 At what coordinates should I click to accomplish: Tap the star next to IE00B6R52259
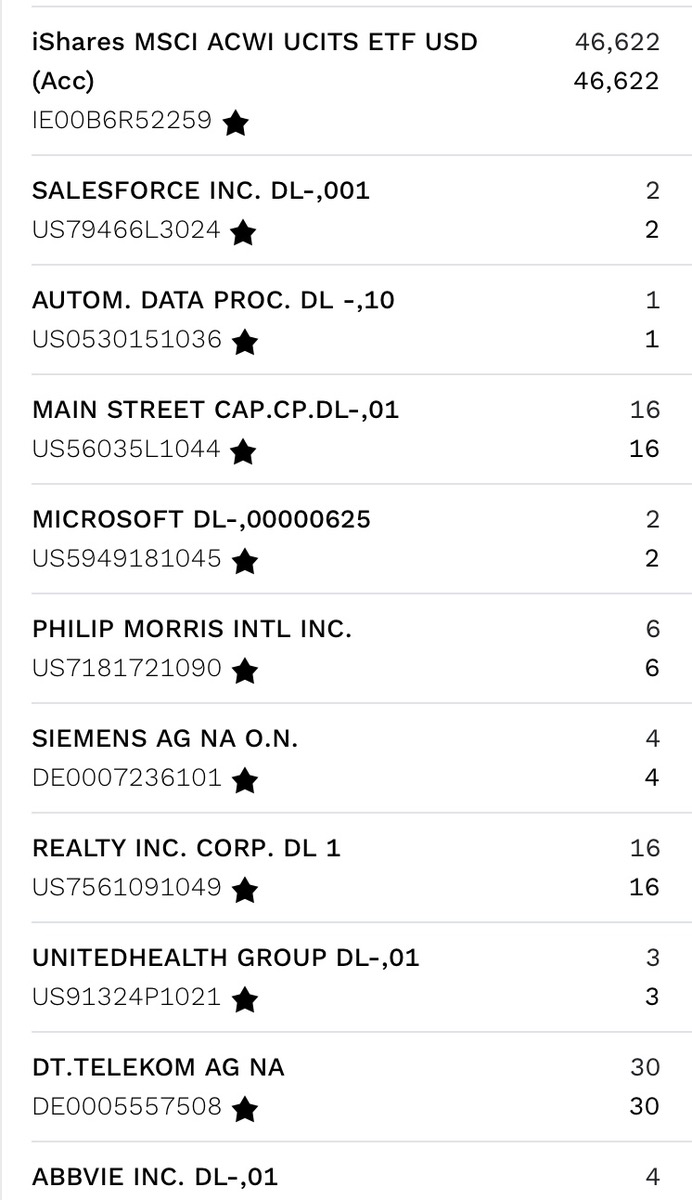(236, 123)
